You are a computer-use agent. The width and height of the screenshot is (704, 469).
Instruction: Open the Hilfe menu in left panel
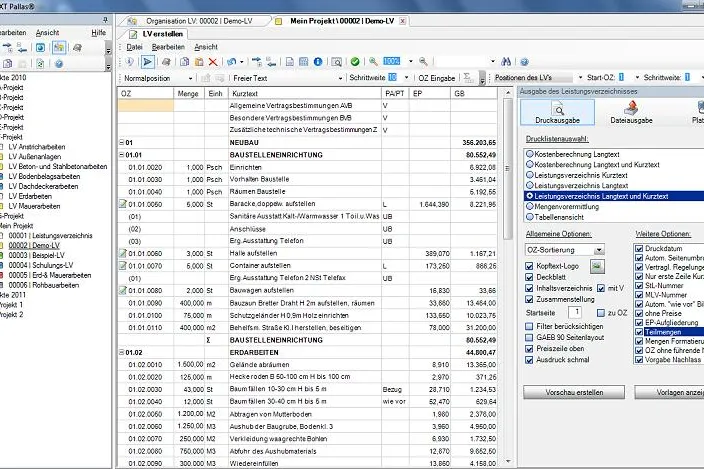98,32
